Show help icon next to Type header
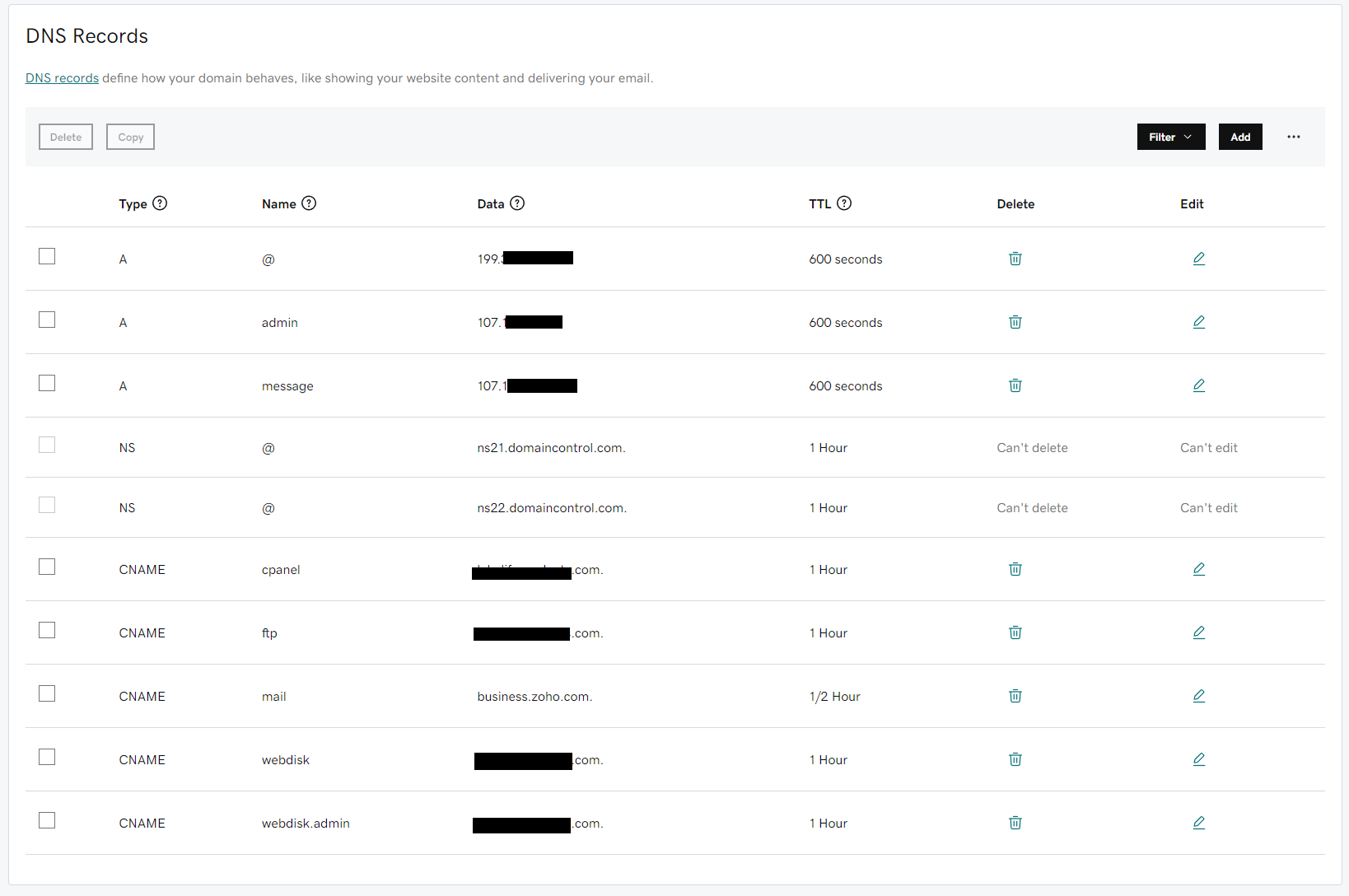Screen dimensions: 1349x896 click(x=160, y=203)
